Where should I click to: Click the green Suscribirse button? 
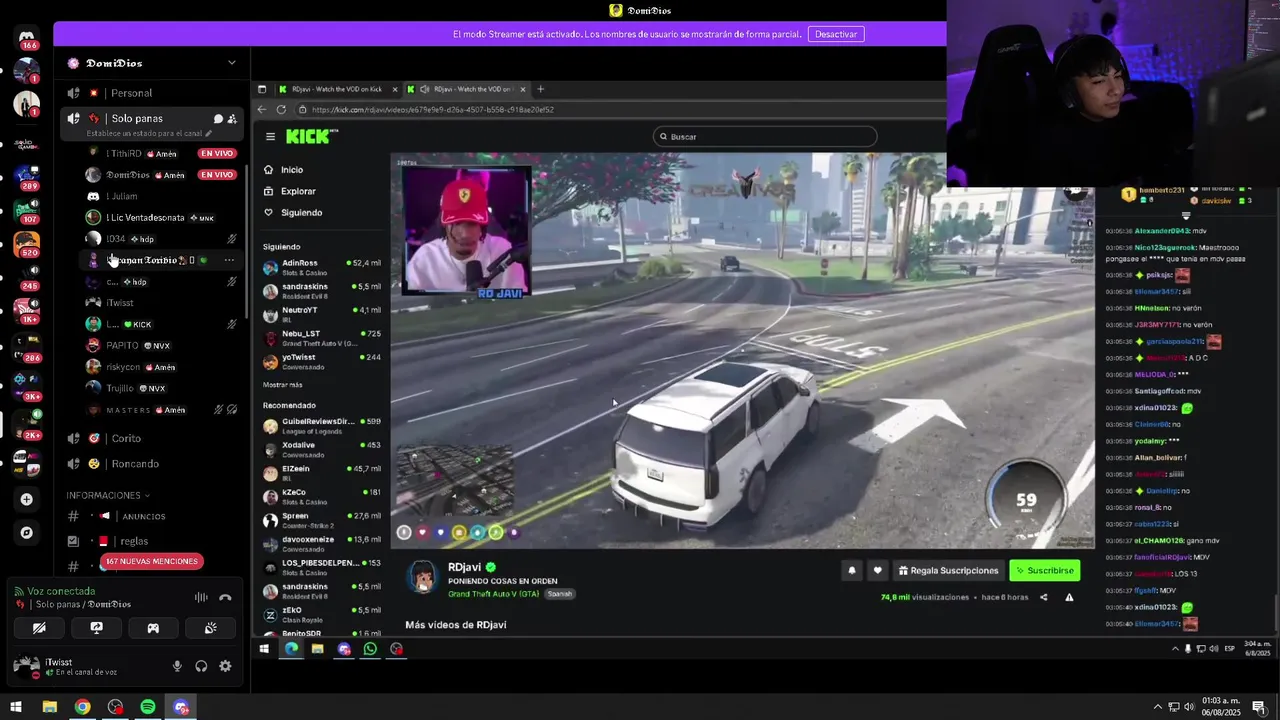(1045, 570)
